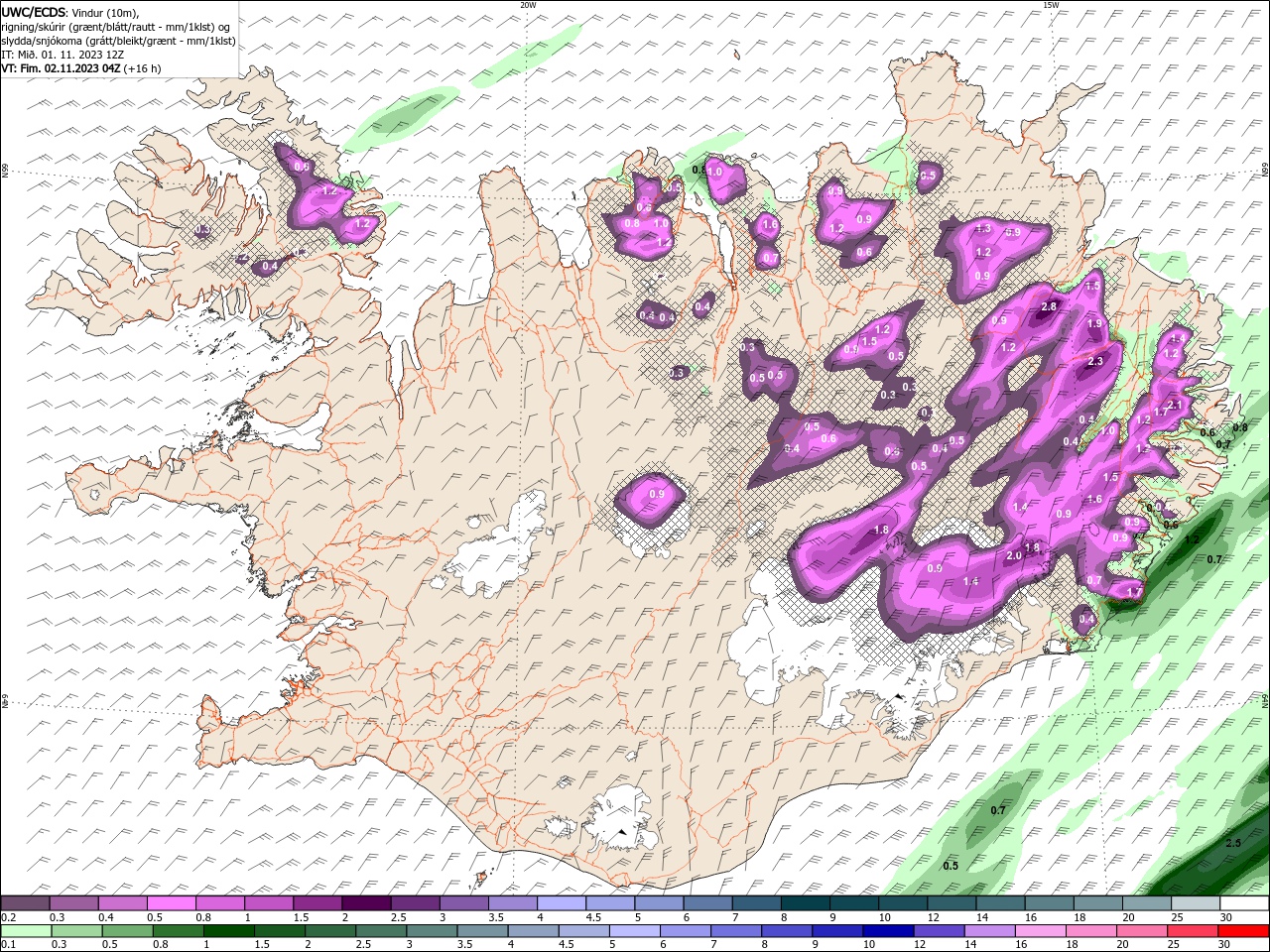Pick the deep blue 10 swatch in the bottom legend row
The height and width of the screenshot is (952, 1270).
[x=888, y=931]
